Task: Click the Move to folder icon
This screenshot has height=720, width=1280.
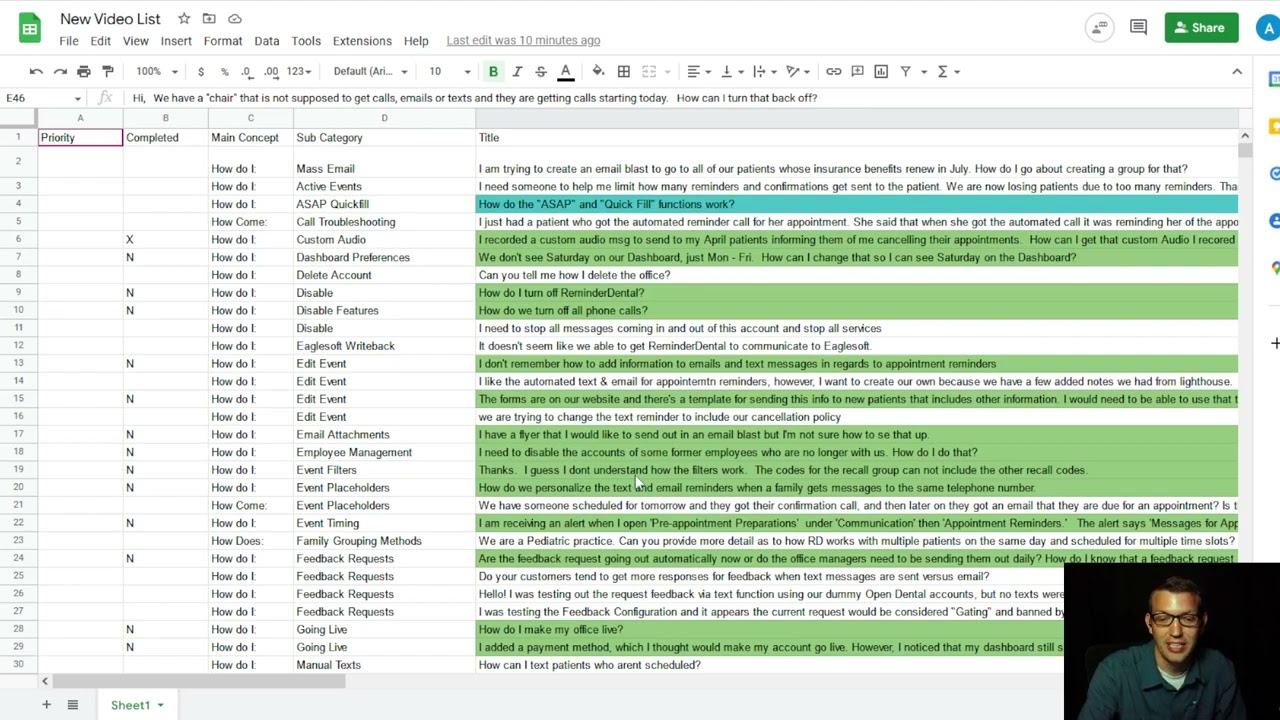Action: tap(209, 19)
